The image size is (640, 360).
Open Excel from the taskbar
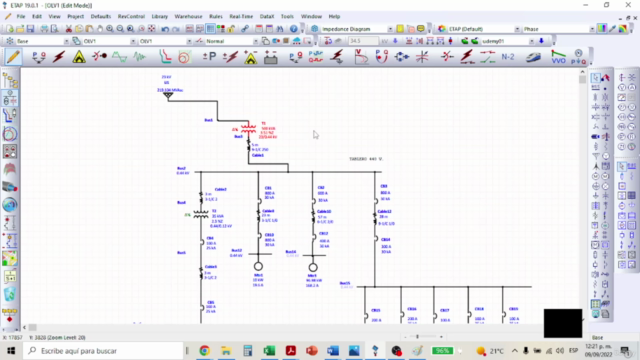(x=269, y=351)
